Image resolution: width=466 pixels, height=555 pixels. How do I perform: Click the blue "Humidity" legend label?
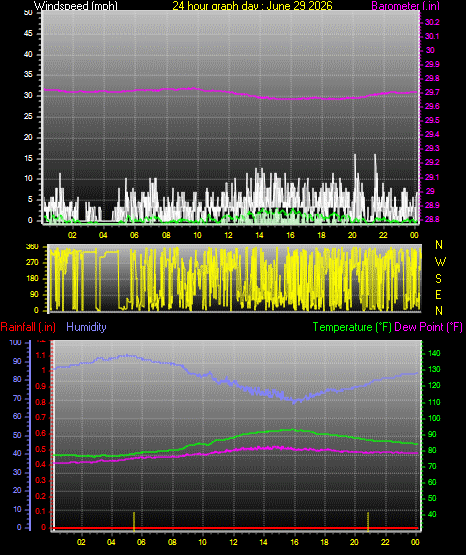coord(86,327)
